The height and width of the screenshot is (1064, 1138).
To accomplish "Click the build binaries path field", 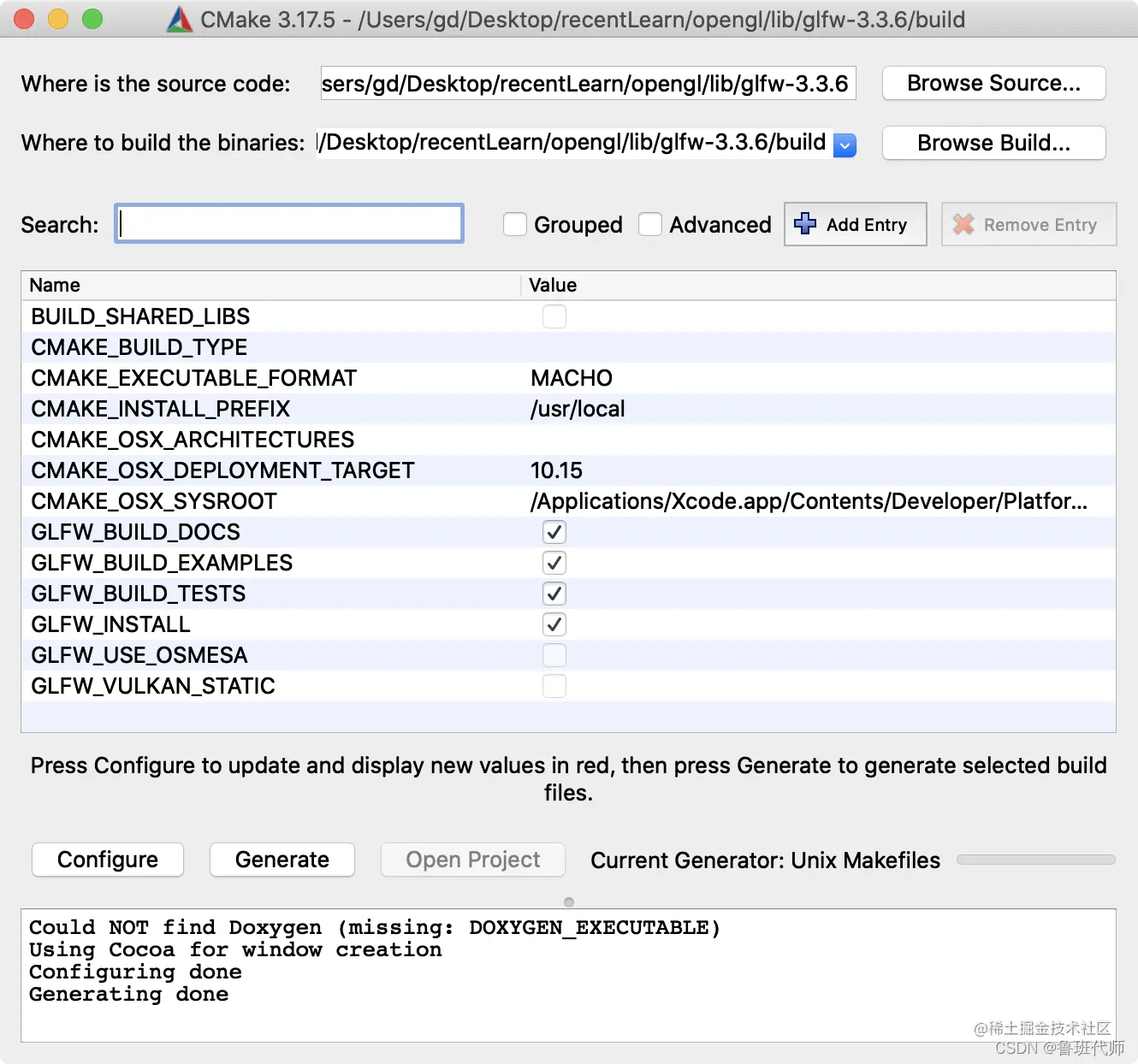I will [574, 143].
